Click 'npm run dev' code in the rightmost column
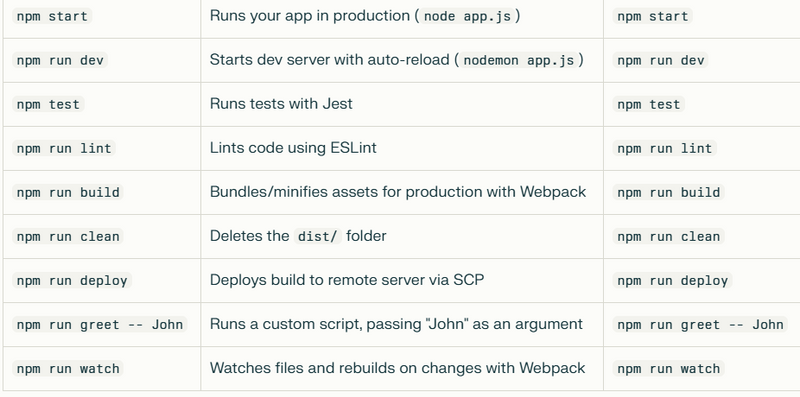Viewport: 800px width, 397px height. point(660,60)
